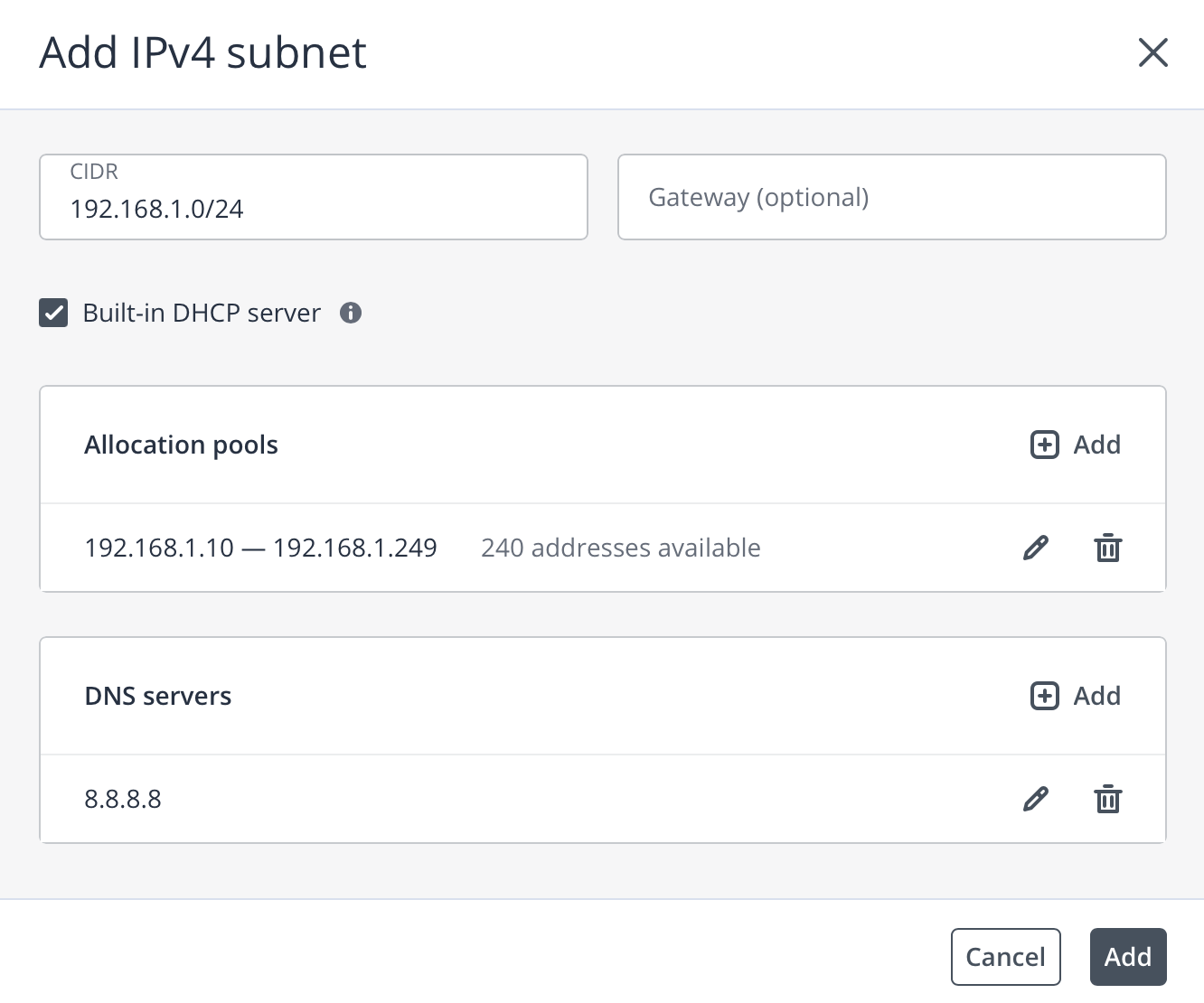Click the 240 addresses available text

620,548
